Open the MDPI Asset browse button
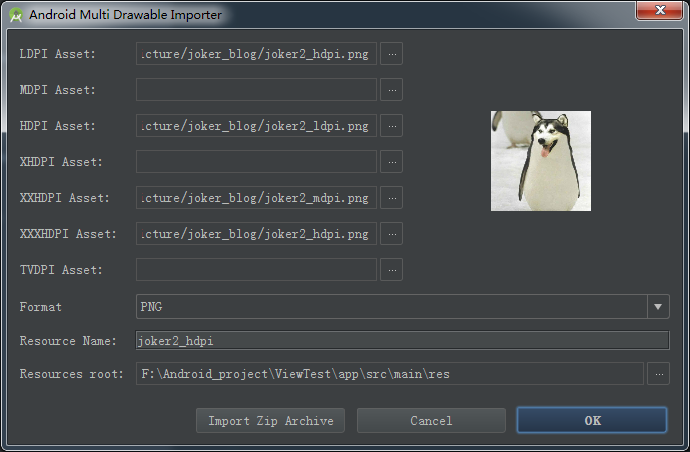The width and height of the screenshot is (690, 452). [392, 90]
